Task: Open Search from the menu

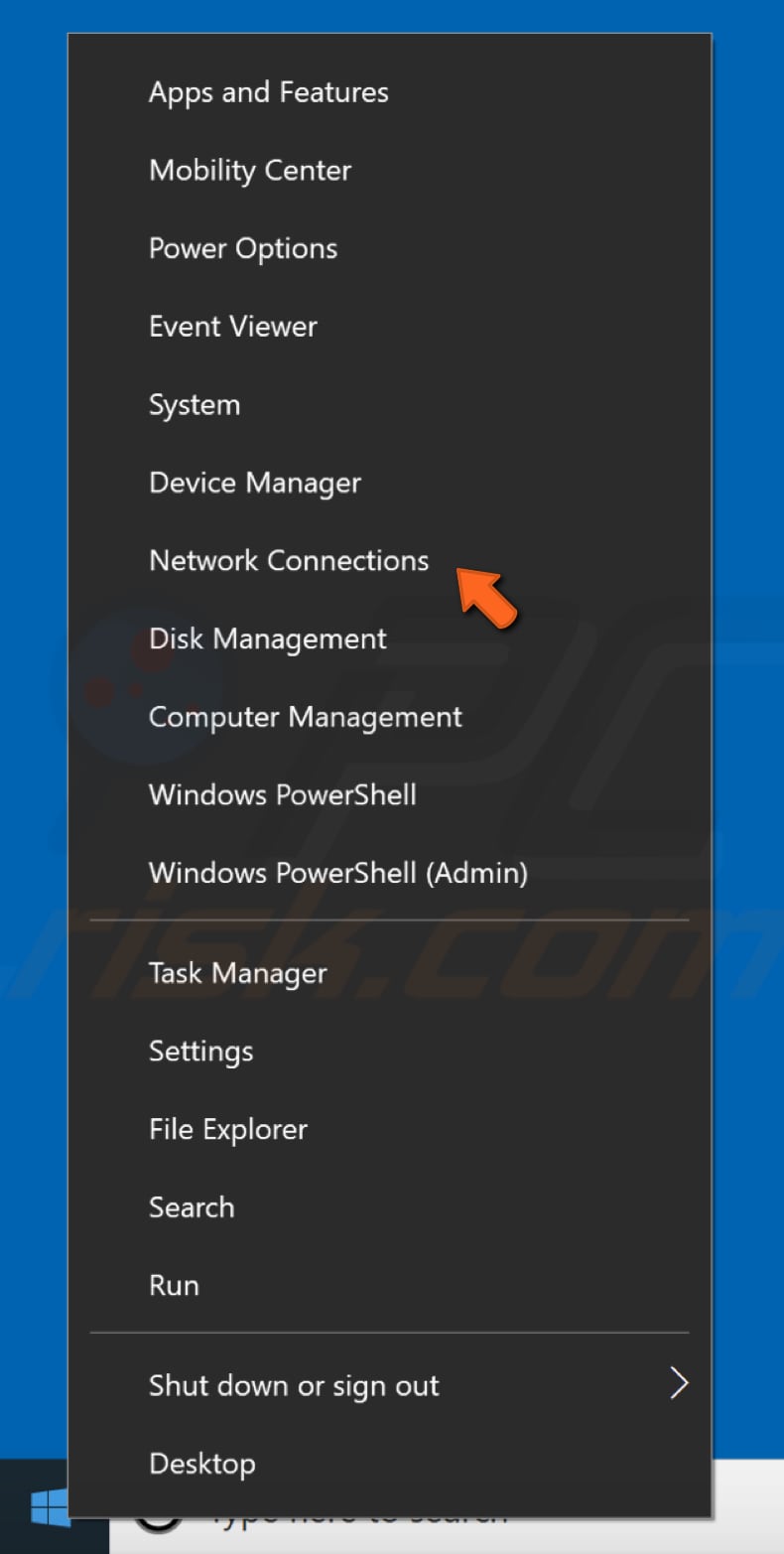Action: (x=192, y=1206)
